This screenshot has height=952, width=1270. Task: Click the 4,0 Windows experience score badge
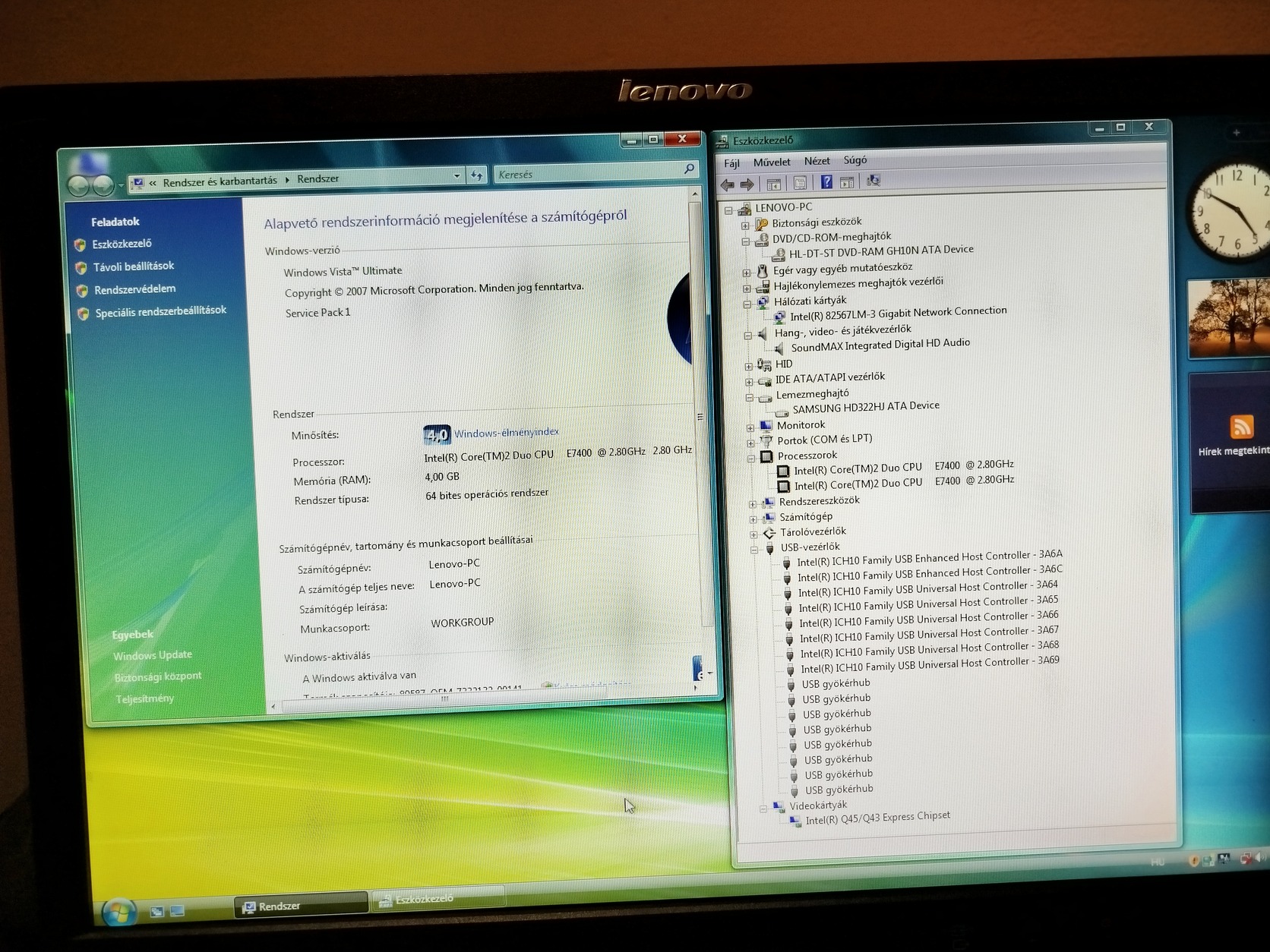[x=437, y=435]
